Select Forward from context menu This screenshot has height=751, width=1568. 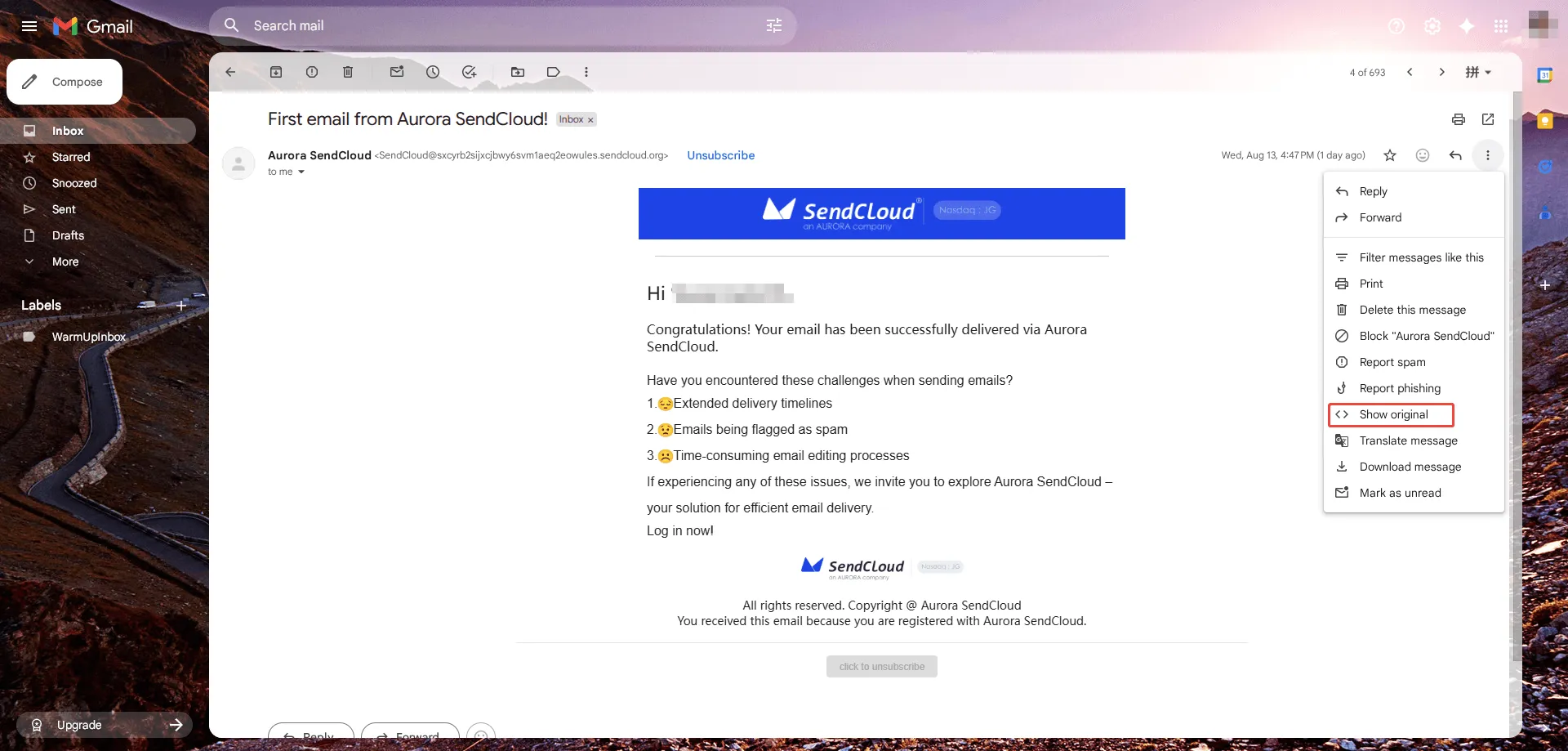1414,217
